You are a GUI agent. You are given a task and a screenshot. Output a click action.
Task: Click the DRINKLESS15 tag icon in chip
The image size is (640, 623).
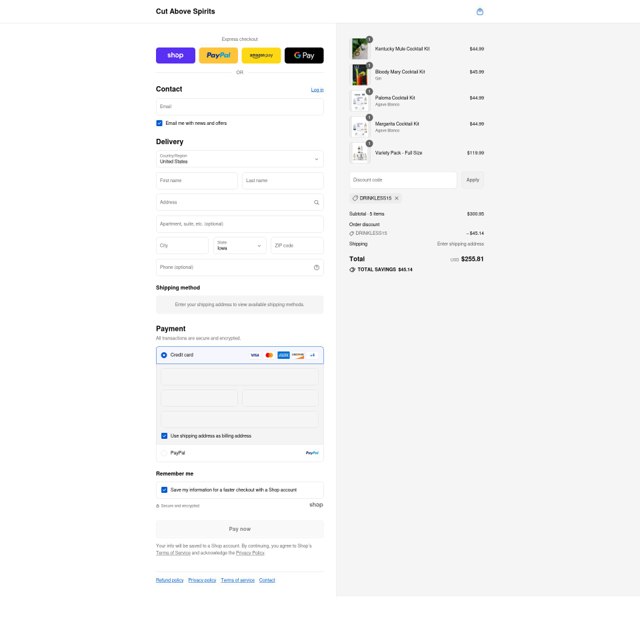(x=355, y=198)
